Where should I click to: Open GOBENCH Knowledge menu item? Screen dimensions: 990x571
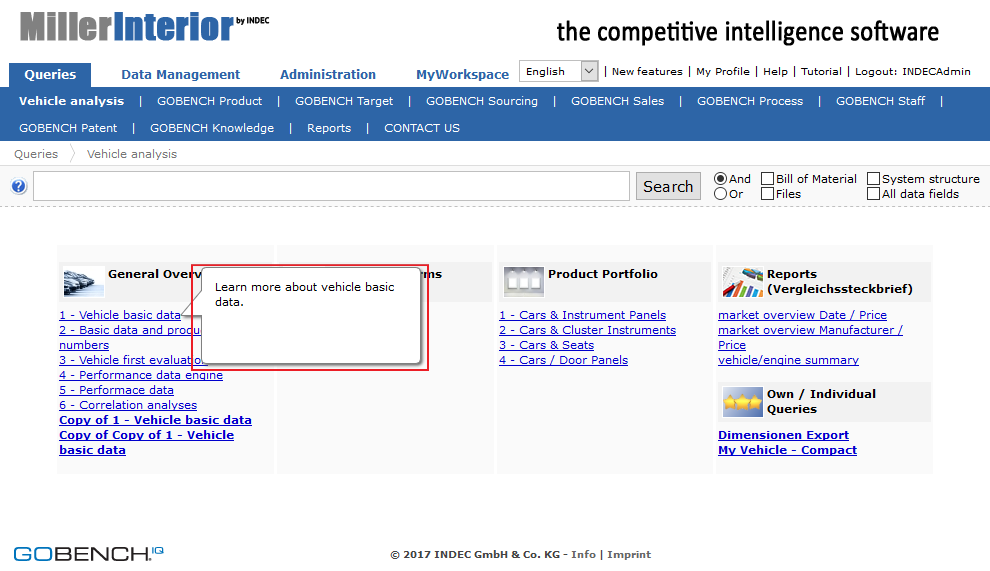point(212,128)
